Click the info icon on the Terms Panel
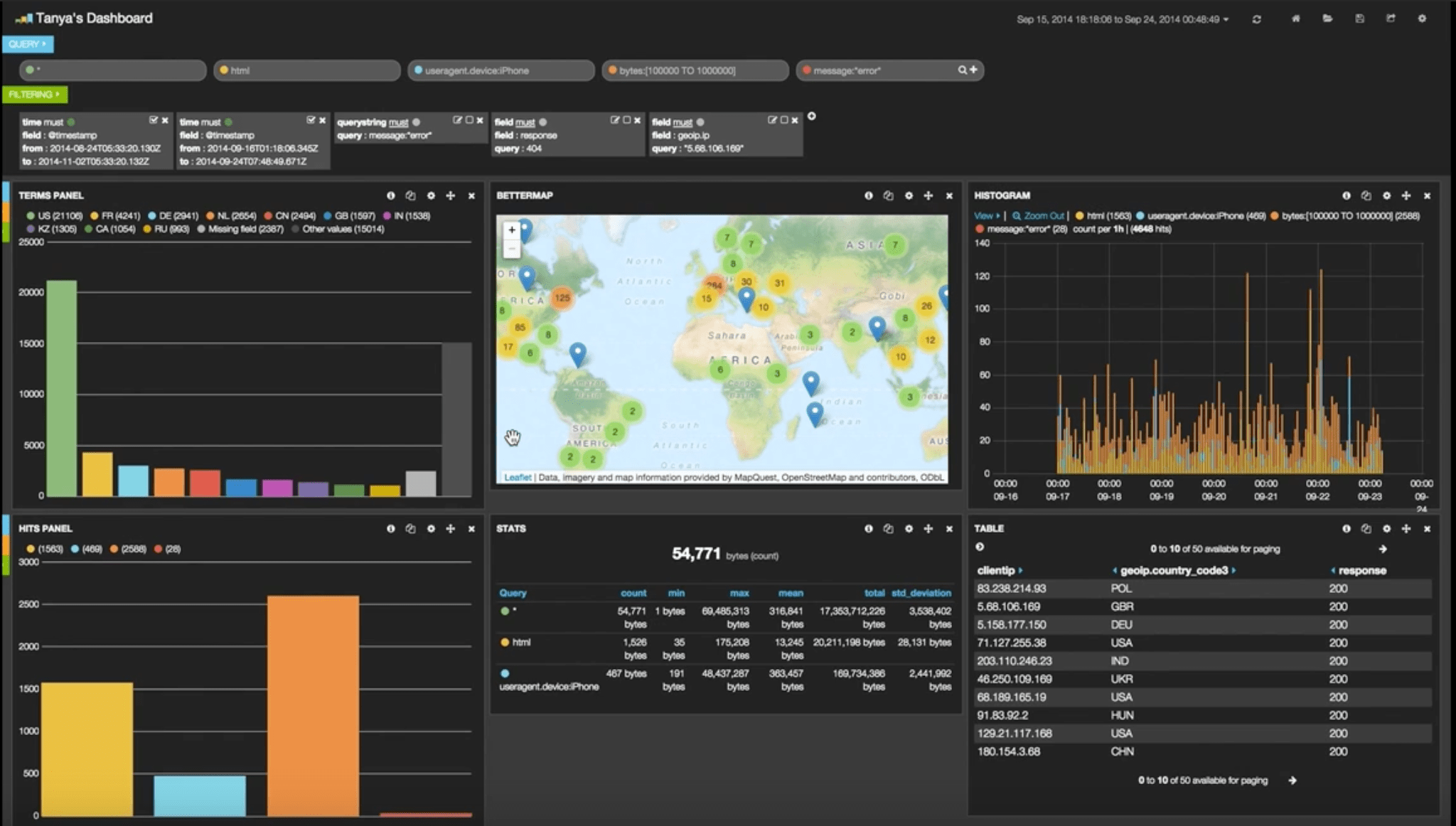This screenshot has width=1456, height=826. click(392, 195)
